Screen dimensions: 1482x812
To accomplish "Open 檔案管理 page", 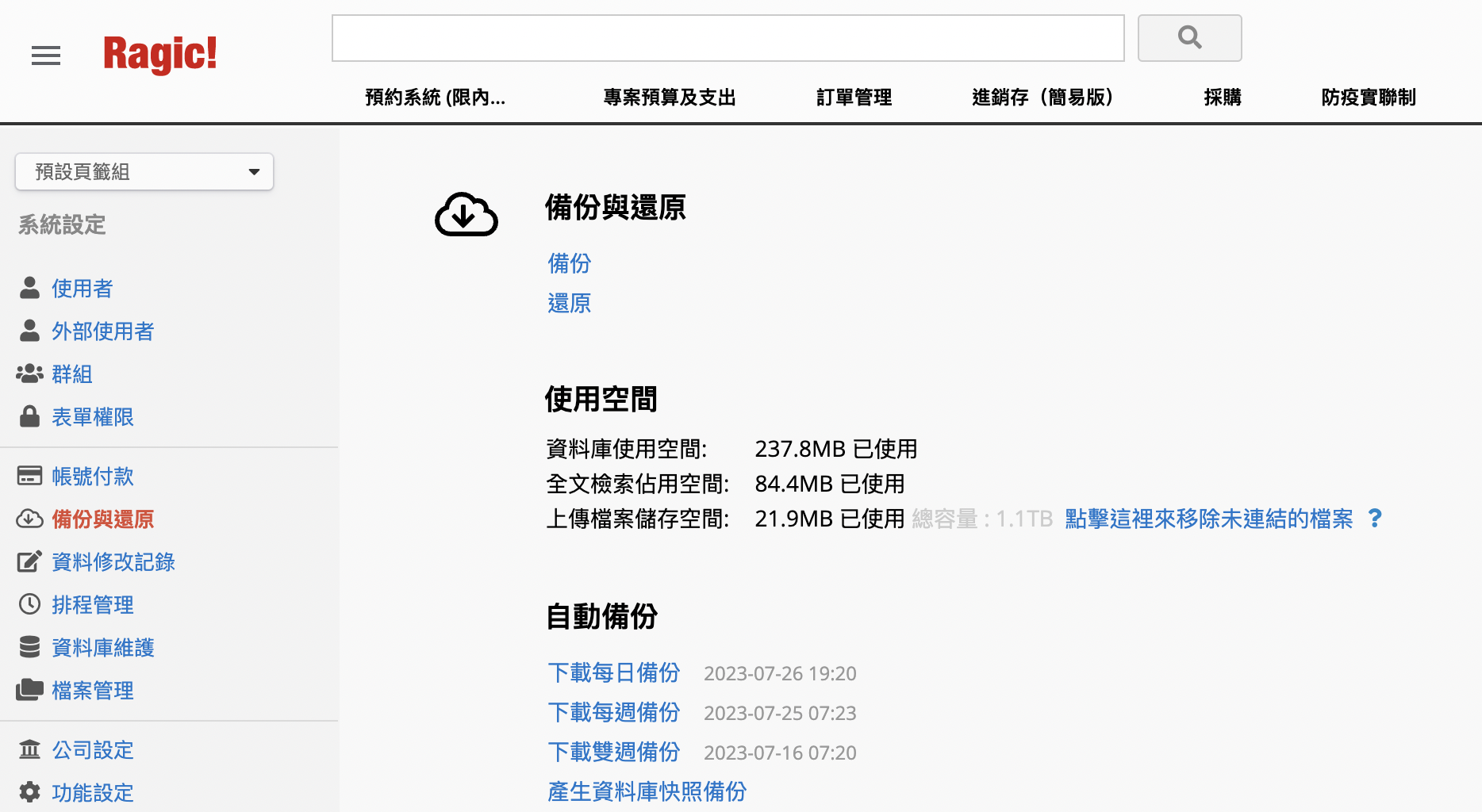I will pyautogui.click(x=93, y=690).
